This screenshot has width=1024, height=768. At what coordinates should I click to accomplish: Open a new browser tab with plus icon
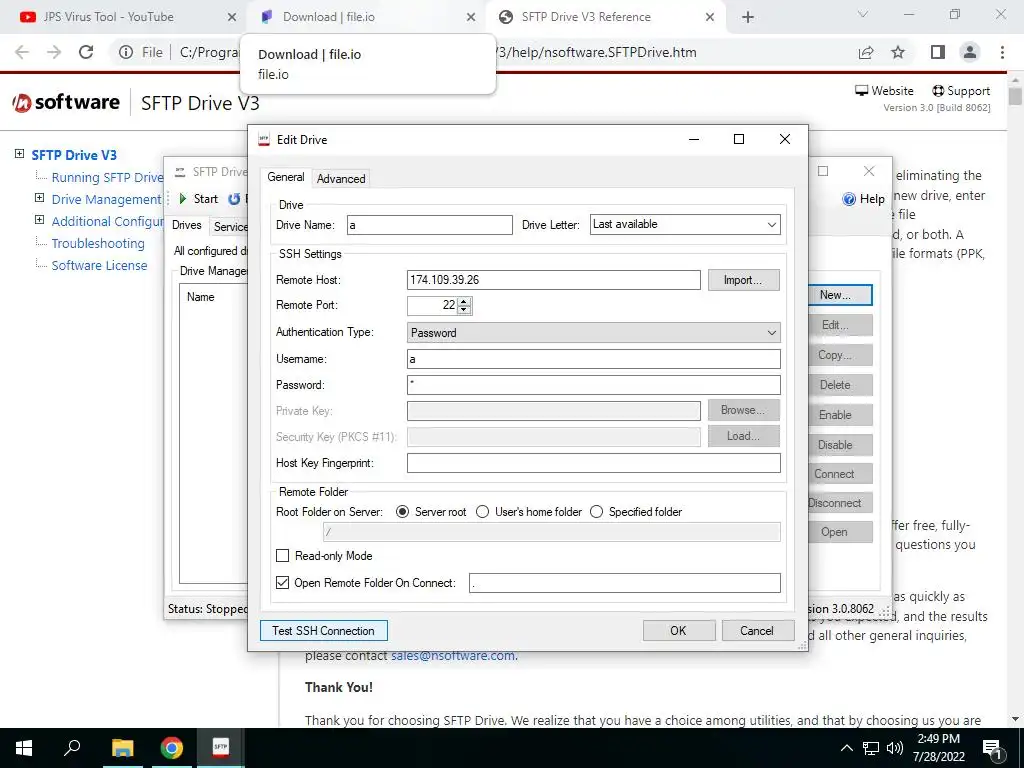(x=748, y=17)
